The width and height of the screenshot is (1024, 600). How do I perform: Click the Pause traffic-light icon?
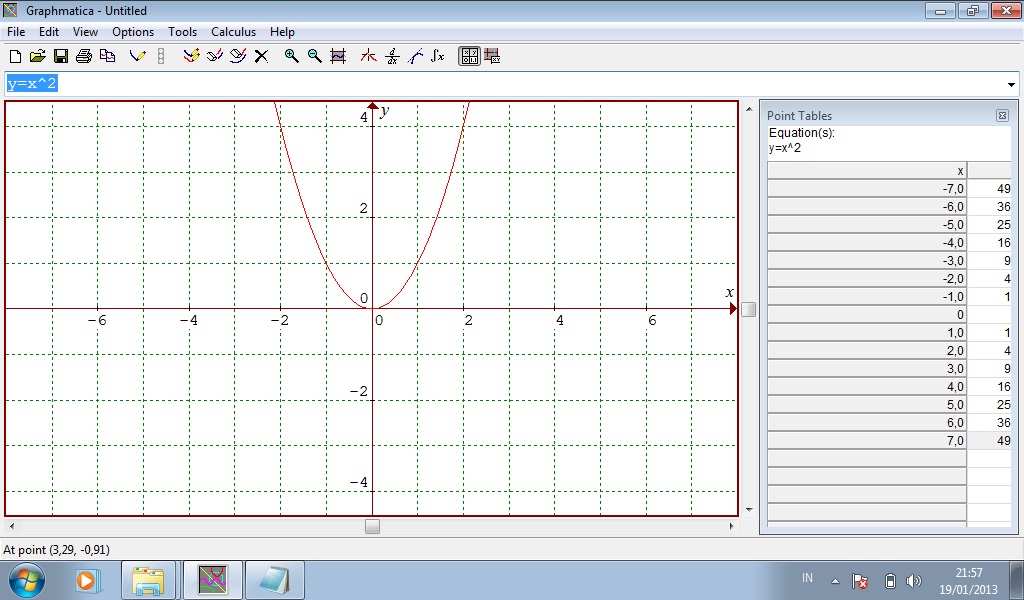[x=161, y=56]
